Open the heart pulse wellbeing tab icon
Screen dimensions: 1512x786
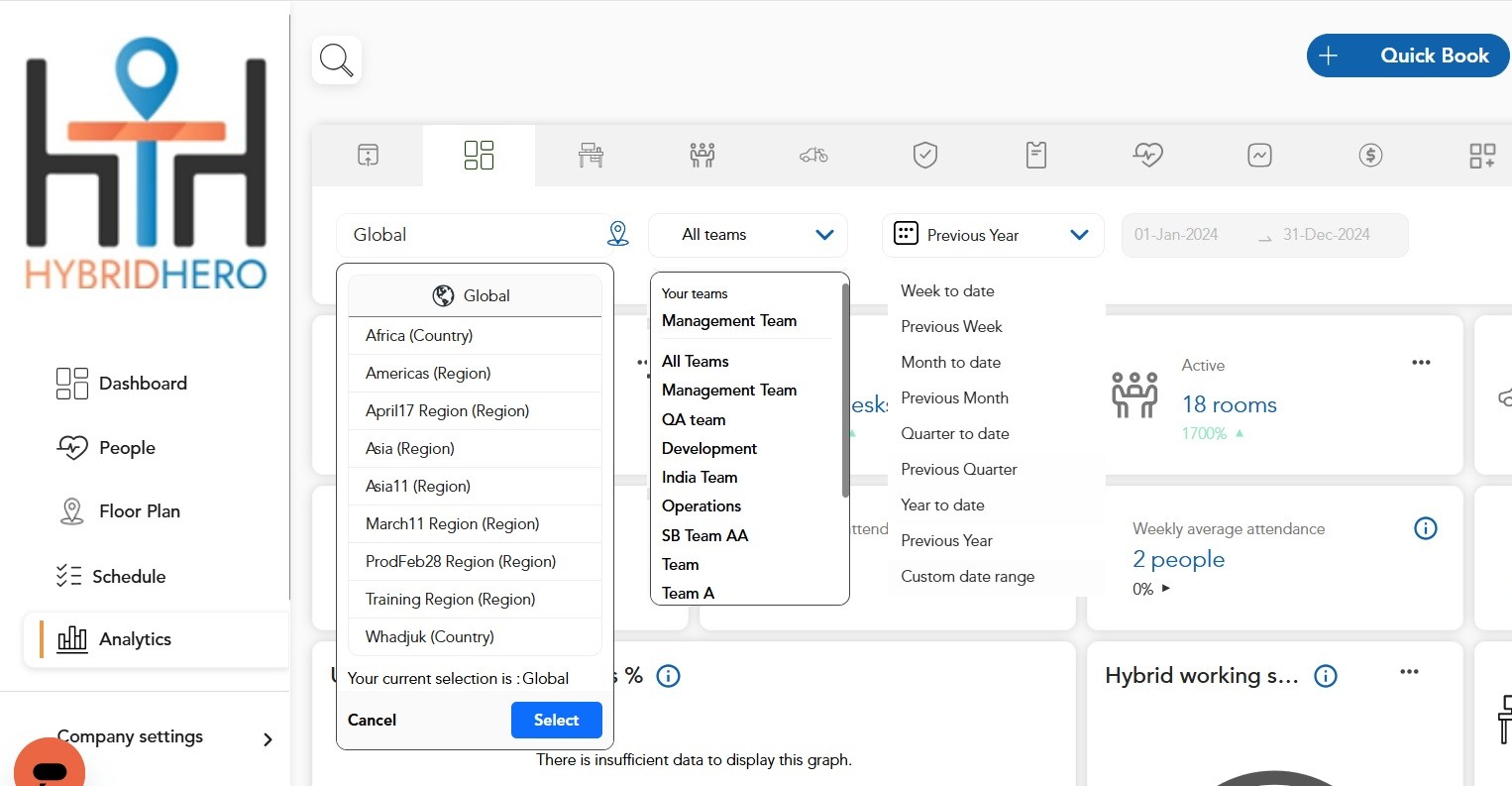(x=1148, y=155)
